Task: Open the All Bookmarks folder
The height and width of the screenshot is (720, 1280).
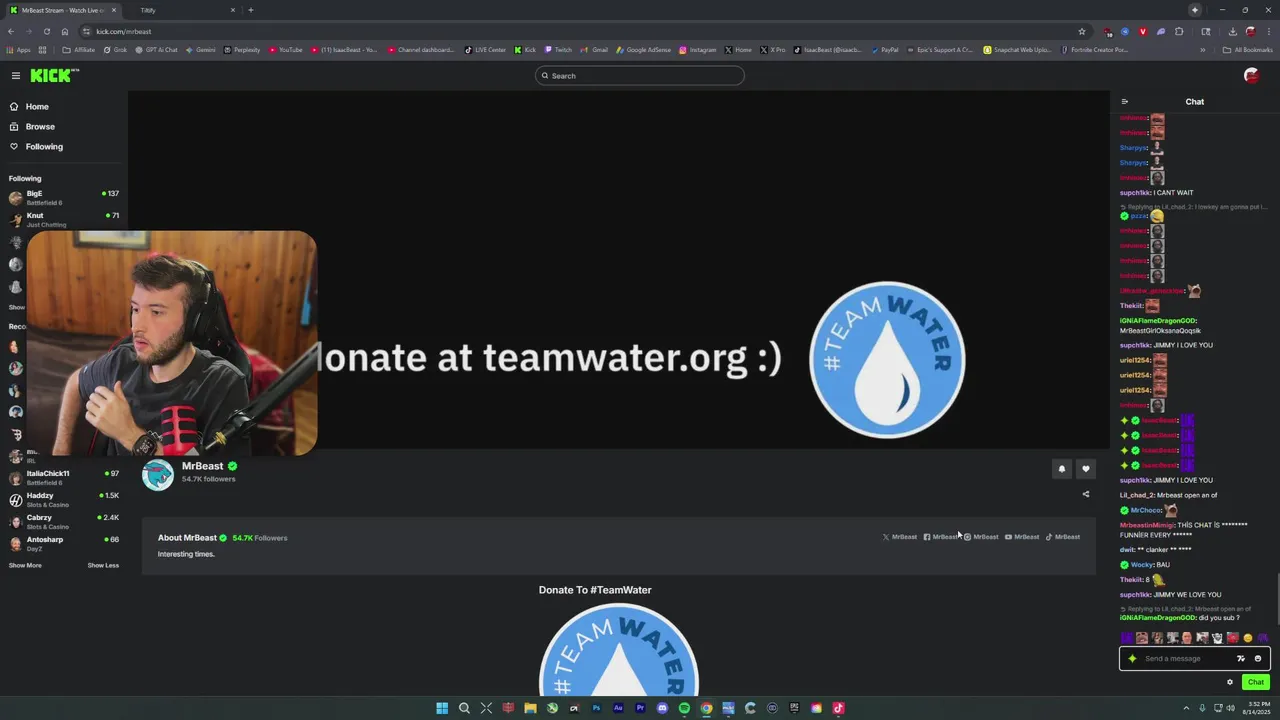Action: pos(1248,50)
